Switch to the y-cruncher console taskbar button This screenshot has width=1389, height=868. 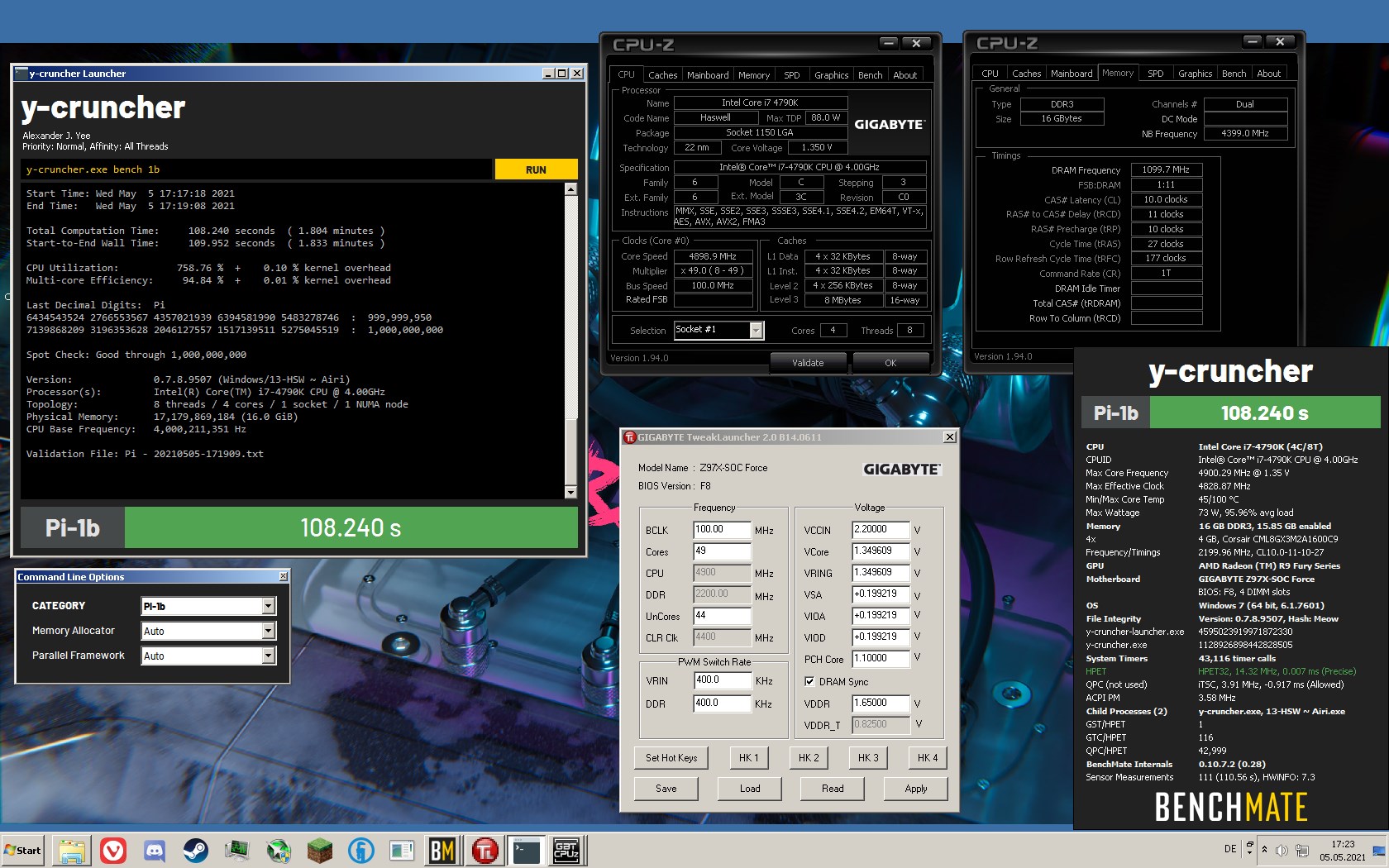pos(526,851)
